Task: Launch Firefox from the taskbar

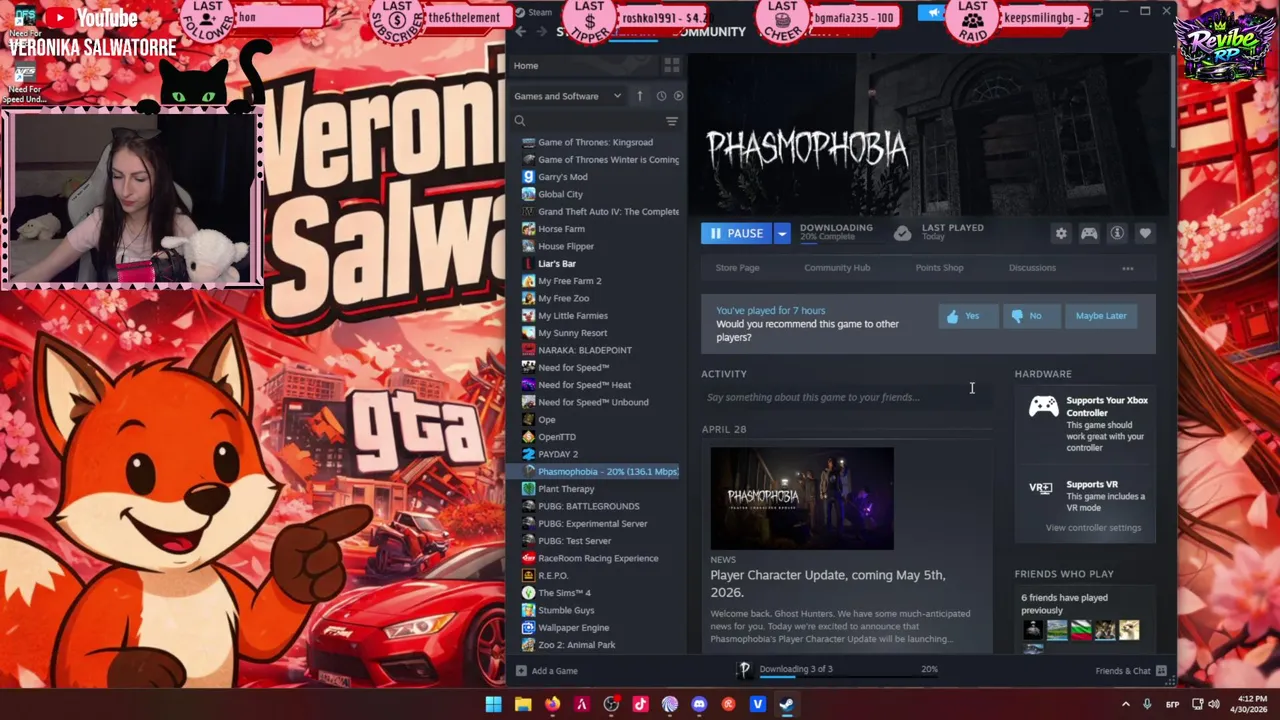Action: pos(552,704)
